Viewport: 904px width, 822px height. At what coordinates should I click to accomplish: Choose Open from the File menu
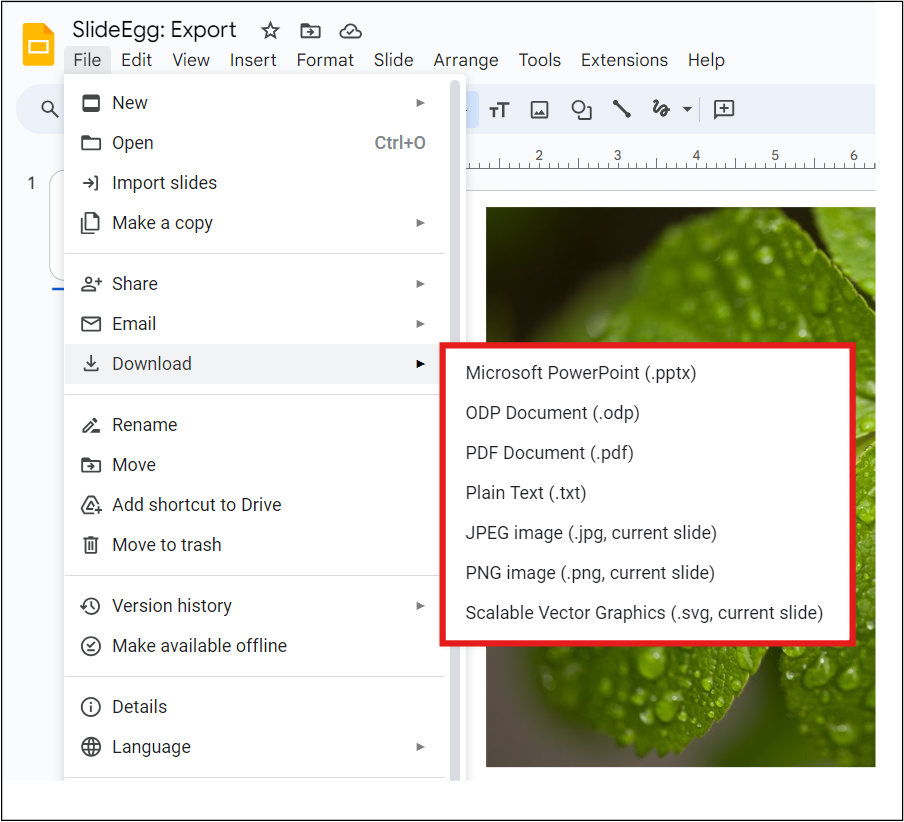pyautogui.click(x=255, y=142)
